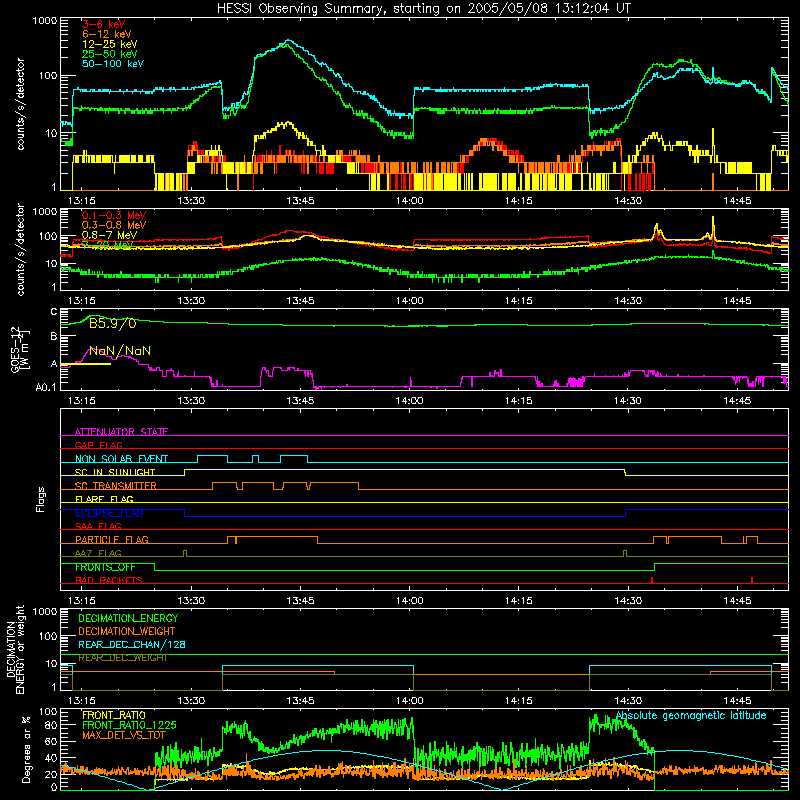
Task: Click the DECIMATION_ENERGY legend label
Action: [x=128, y=618]
